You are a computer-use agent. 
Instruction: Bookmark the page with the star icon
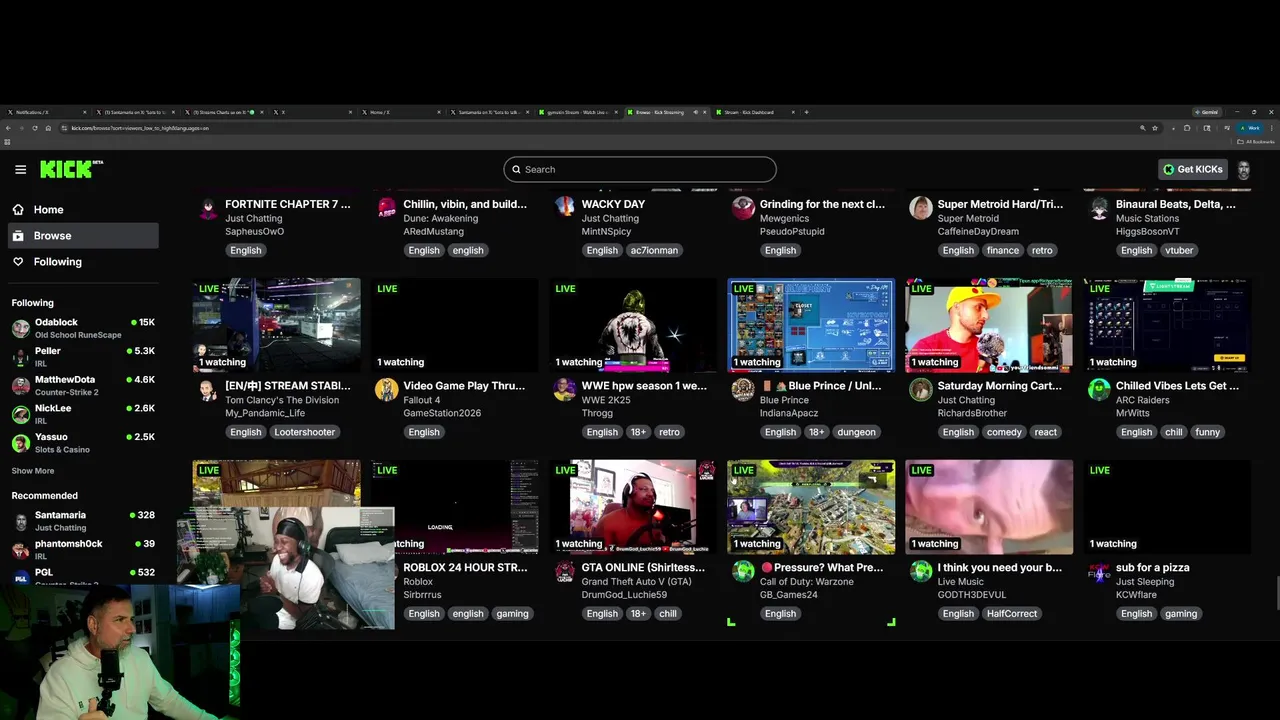(1155, 128)
